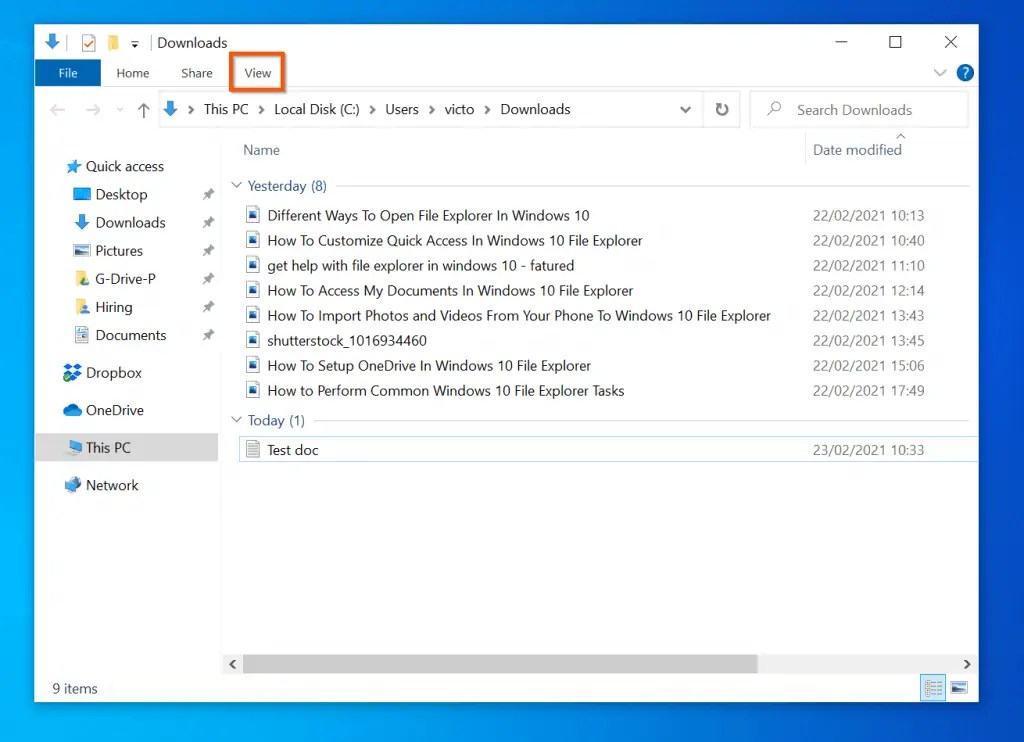Click the Refresh icon beside the address bar
1024x742 pixels.
pyautogui.click(x=722, y=109)
